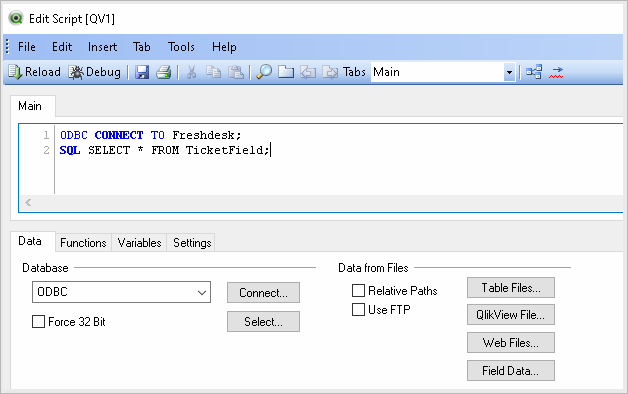Open the Insert menu

coord(103,47)
